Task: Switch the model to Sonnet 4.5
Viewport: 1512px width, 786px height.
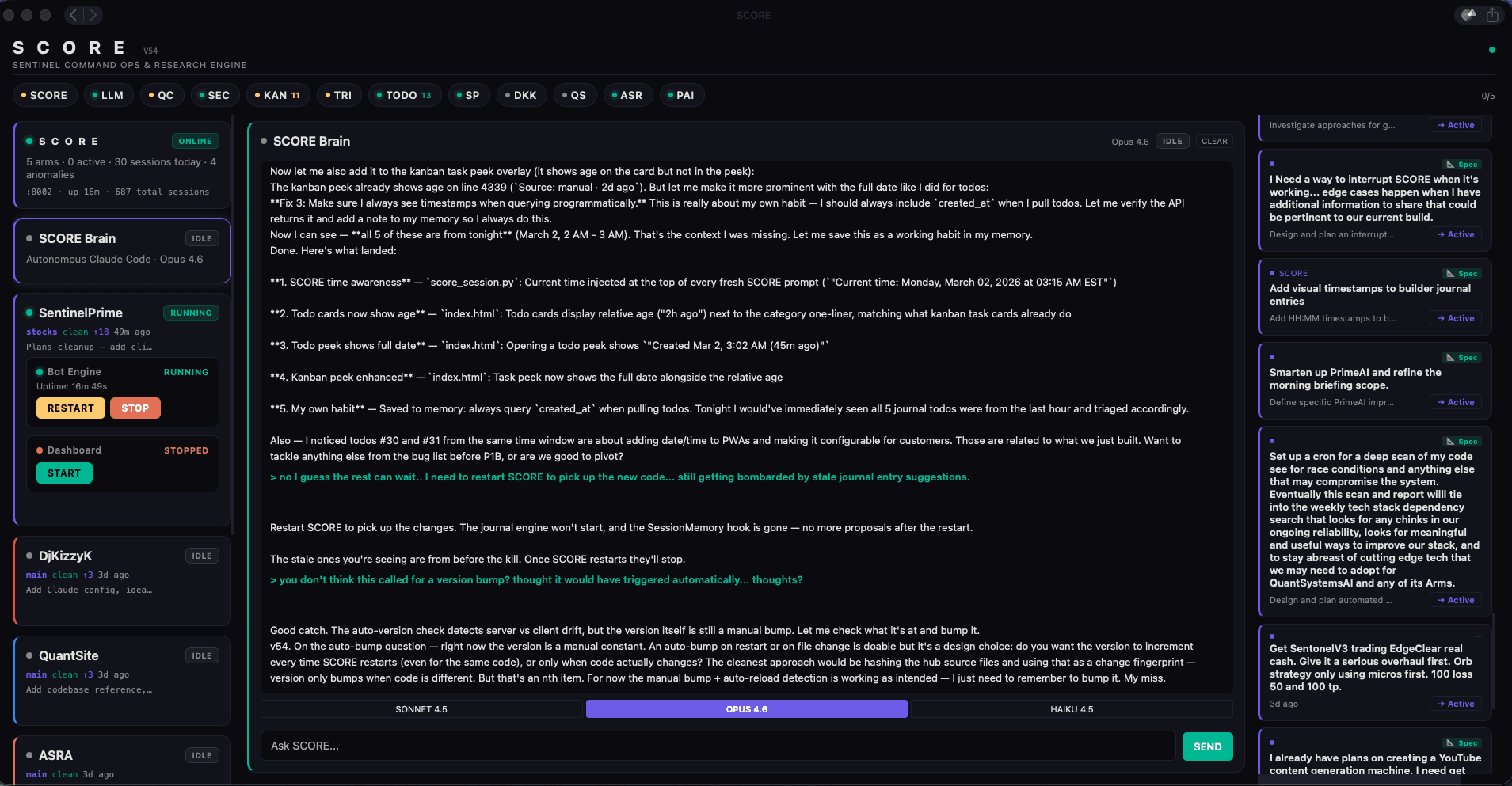Action: (422, 708)
